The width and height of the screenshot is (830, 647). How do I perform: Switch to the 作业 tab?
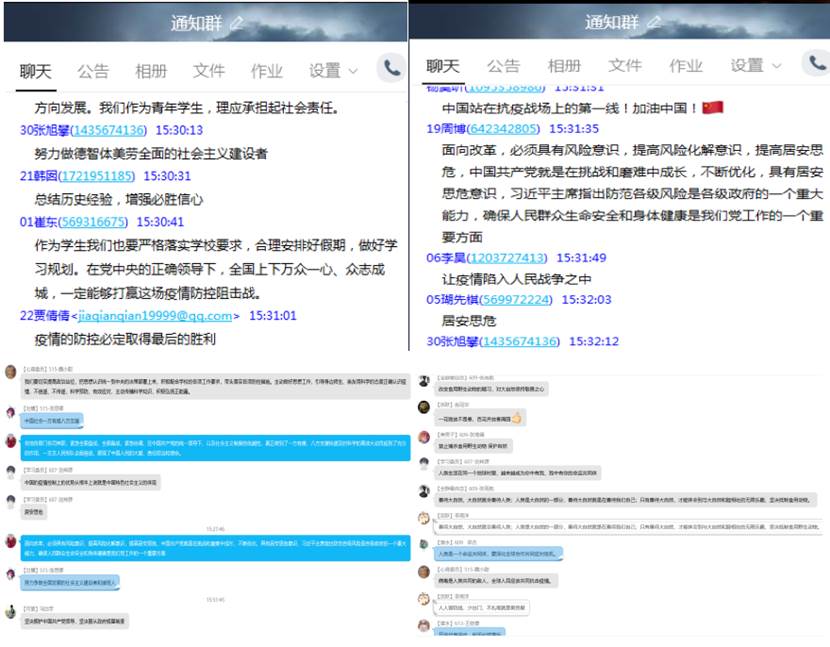pos(266,70)
